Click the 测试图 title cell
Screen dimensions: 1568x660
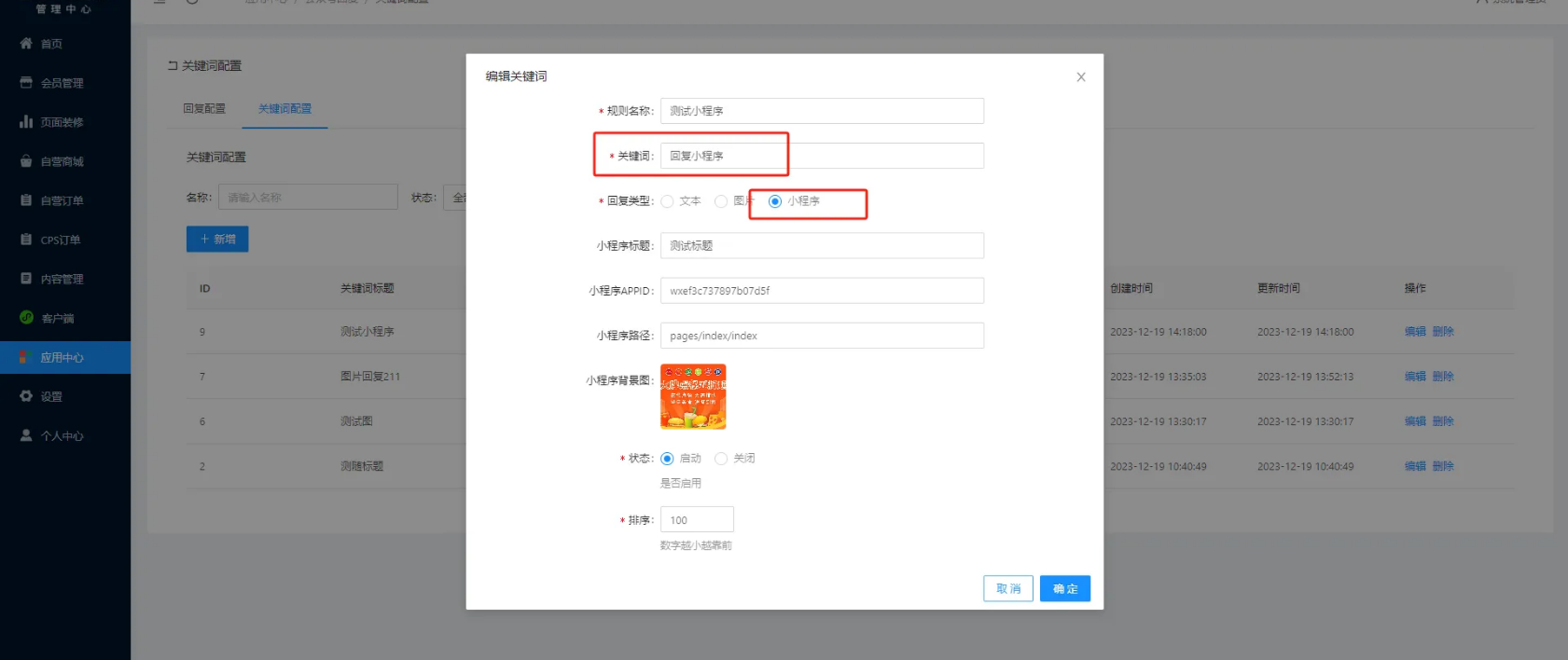(x=356, y=421)
